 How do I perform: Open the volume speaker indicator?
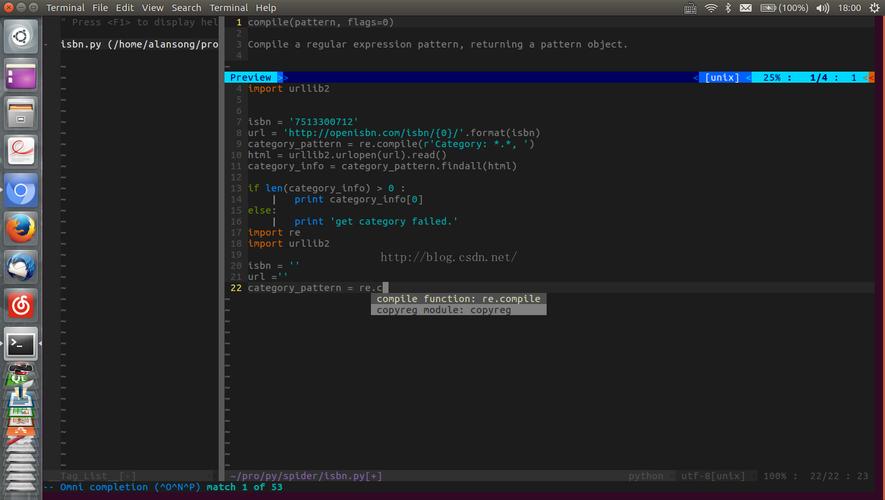pos(822,8)
